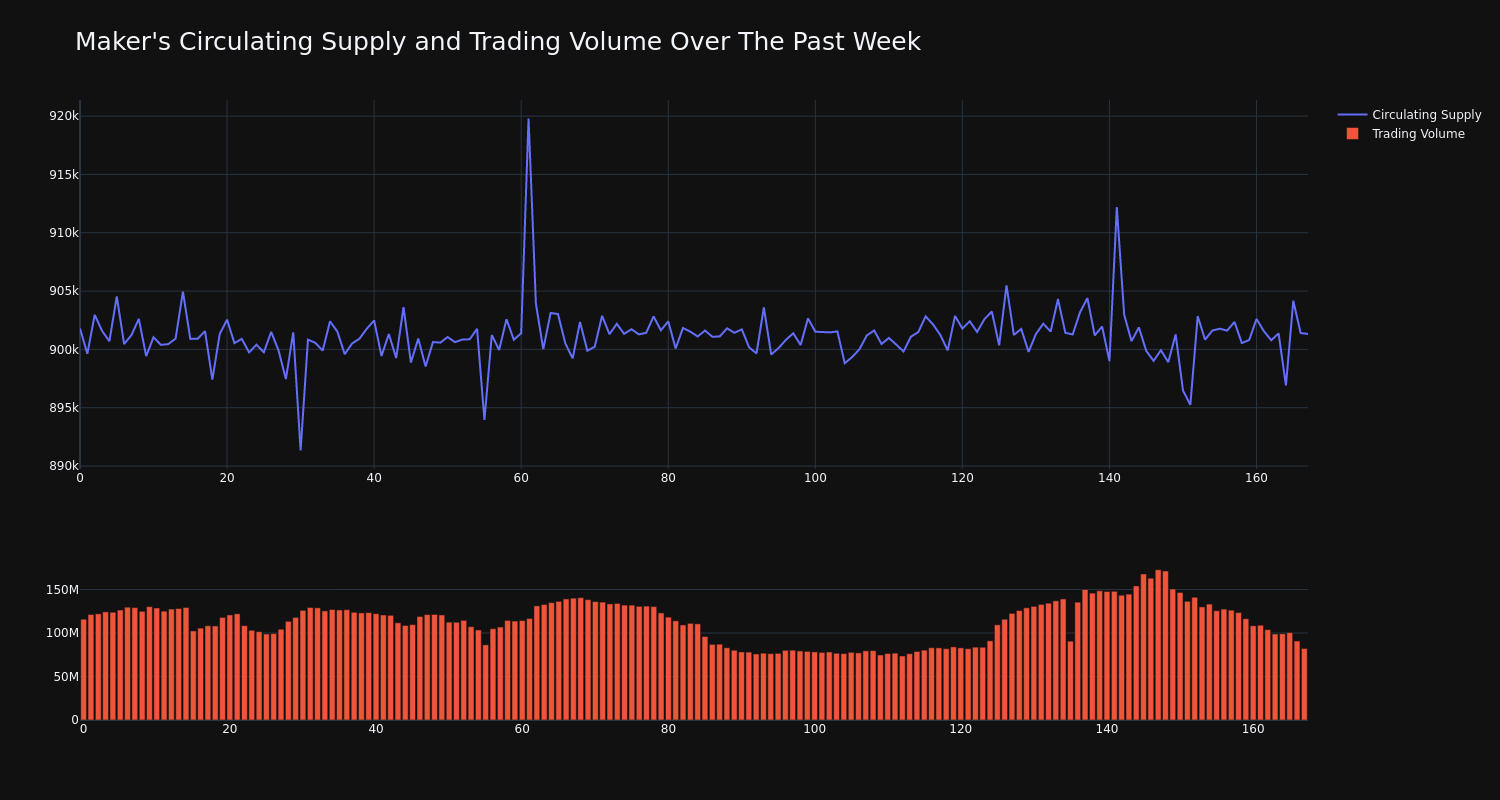Click the 150M volume axis label
1500x800 pixels.
point(62,590)
